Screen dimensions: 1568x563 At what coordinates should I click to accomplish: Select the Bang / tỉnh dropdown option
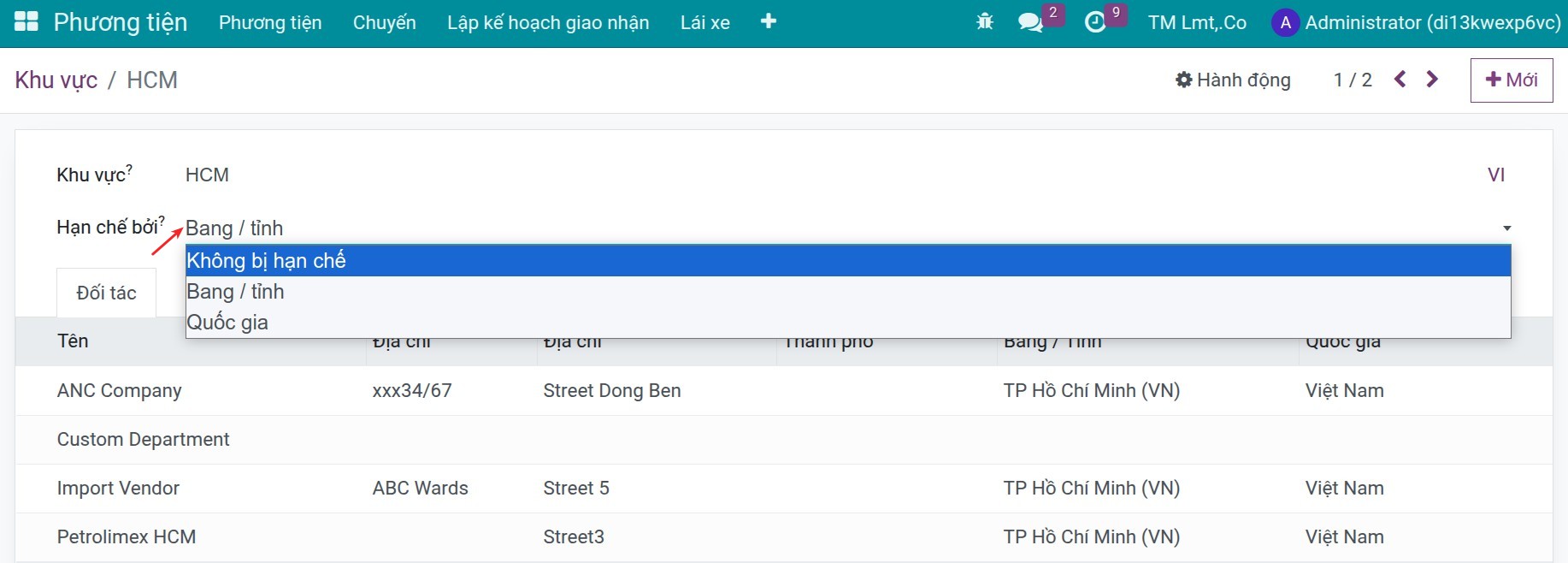[848, 292]
